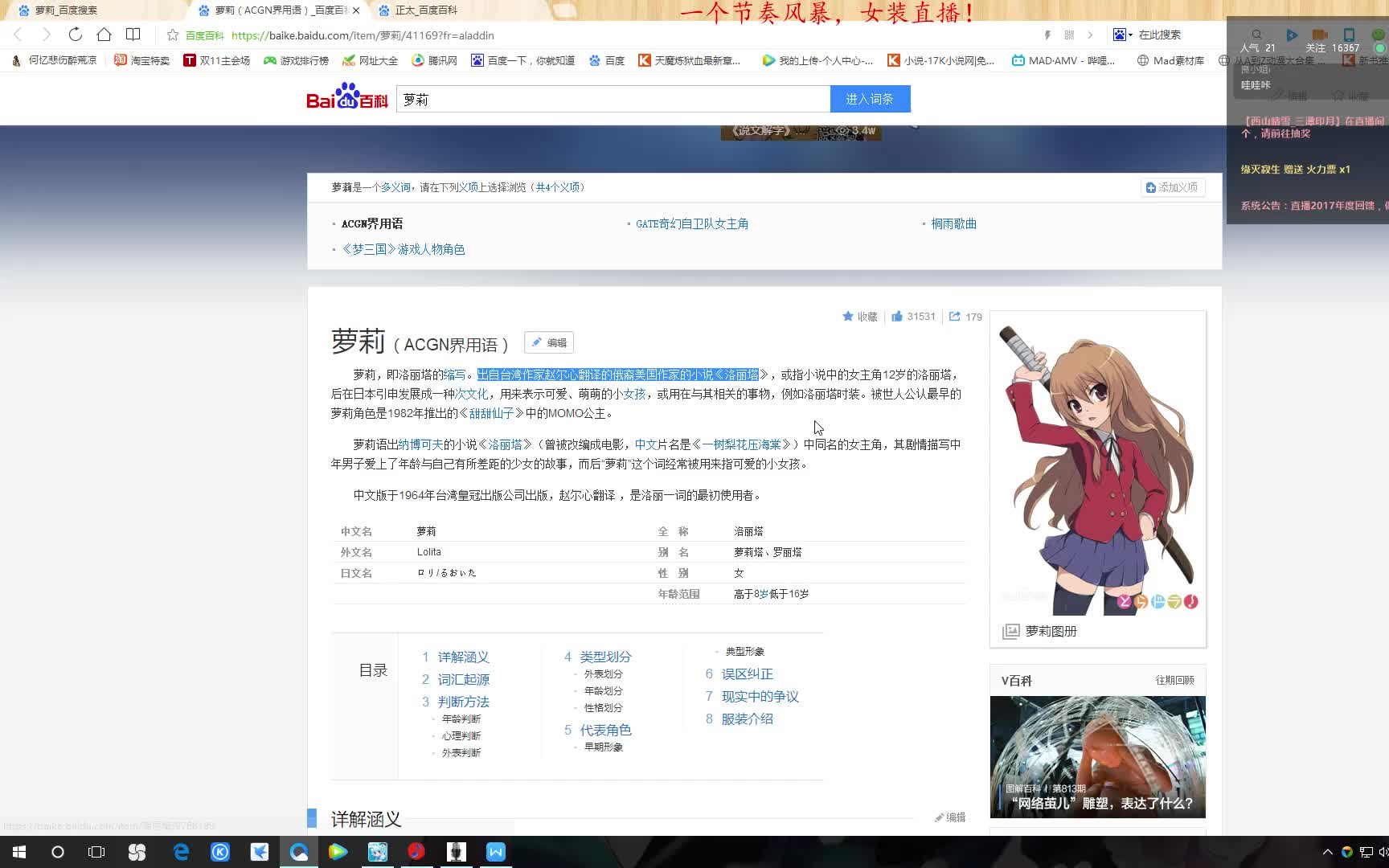Click the 进入词条 button
The height and width of the screenshot is (868, 1389).
[870, 99]
